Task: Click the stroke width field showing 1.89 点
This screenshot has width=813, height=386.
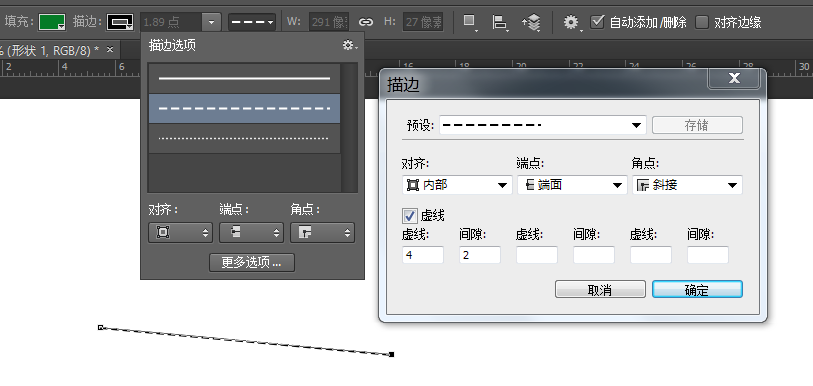Action: click(171, 22)
